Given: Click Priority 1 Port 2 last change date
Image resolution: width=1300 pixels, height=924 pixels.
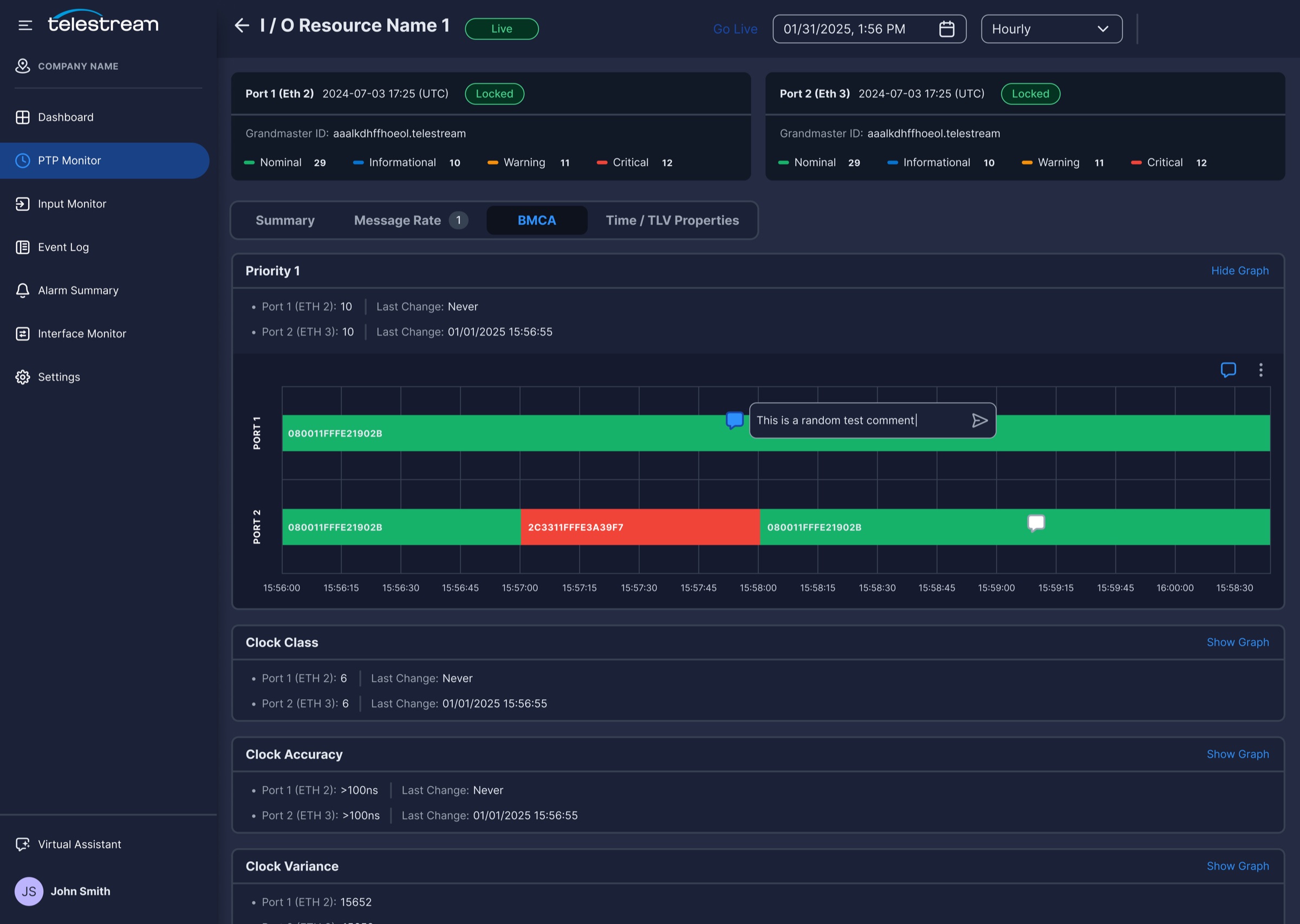Looking at the screenshot, I should point(499,331).
